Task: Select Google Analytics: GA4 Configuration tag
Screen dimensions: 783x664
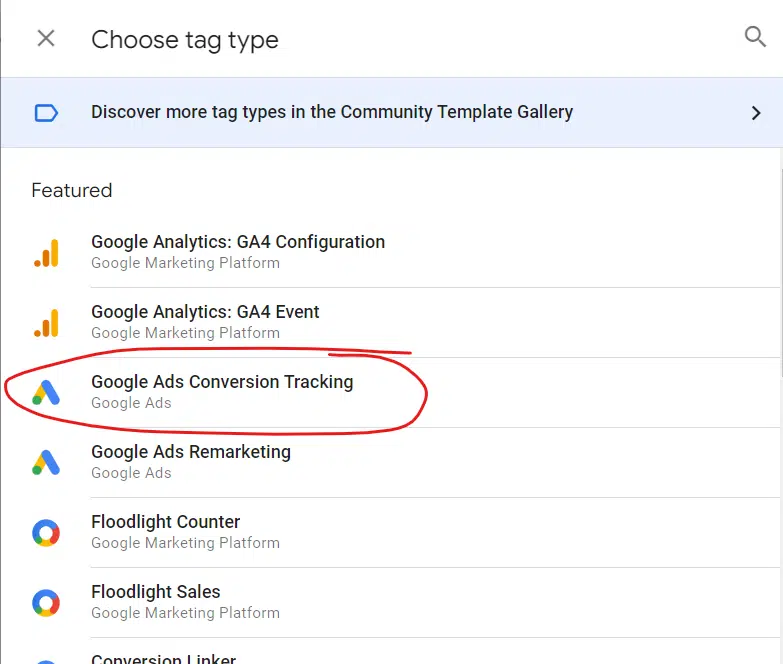Action: tap(238, 242)
